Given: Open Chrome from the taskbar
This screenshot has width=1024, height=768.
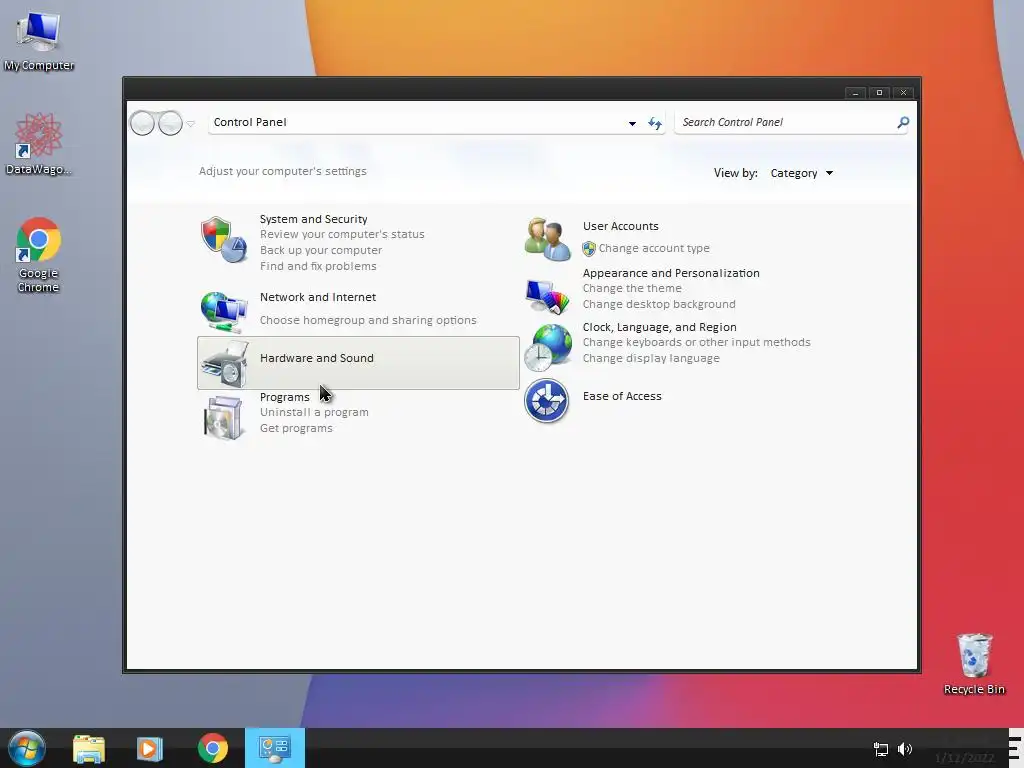Looking at the screenshot, I should point(213,748).
